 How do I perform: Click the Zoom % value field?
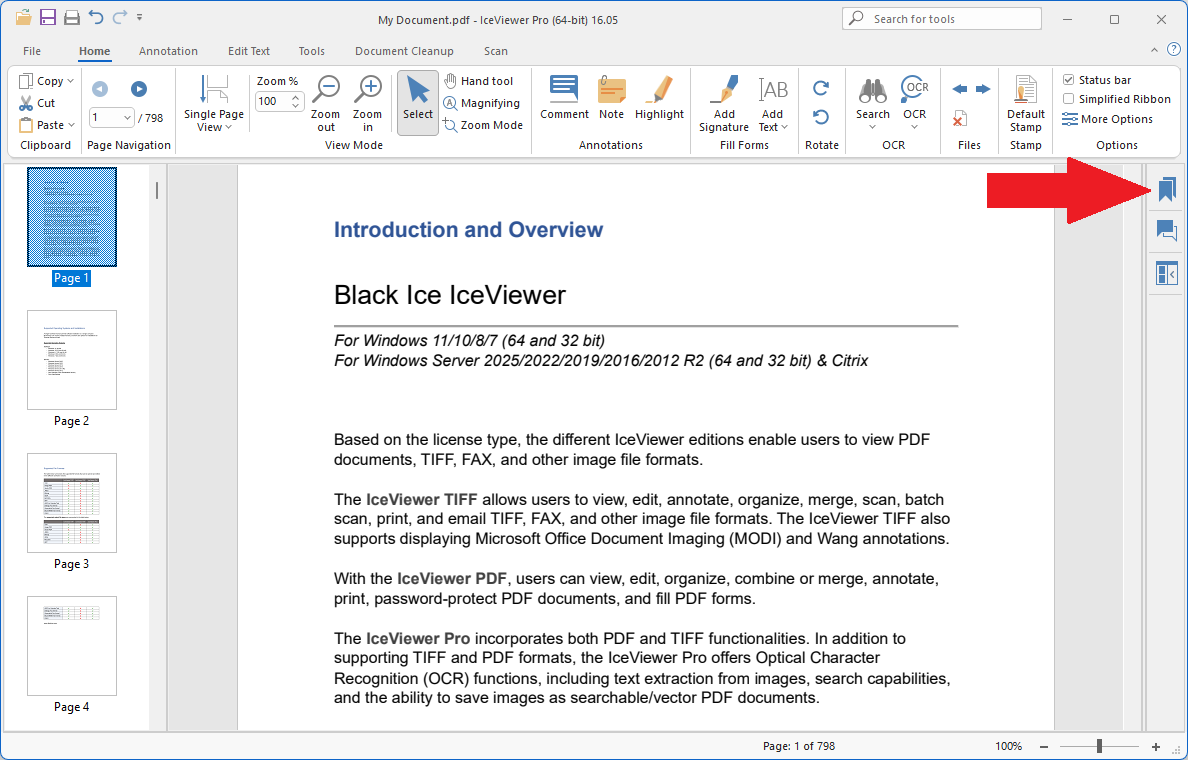tap(273, 101)
